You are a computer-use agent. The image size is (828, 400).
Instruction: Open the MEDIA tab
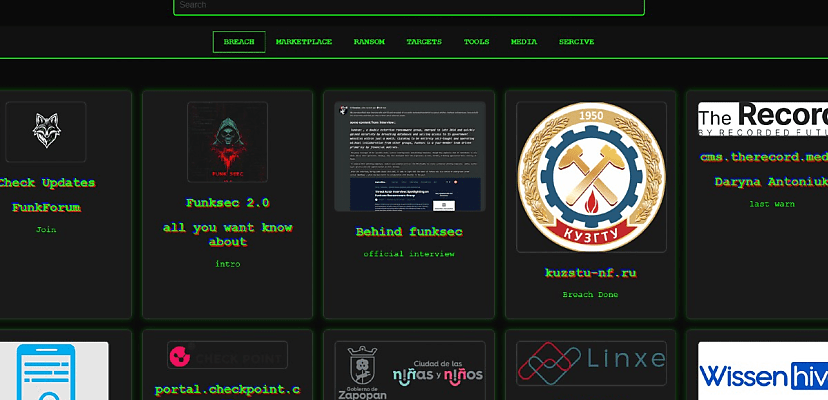pos(524,42)
